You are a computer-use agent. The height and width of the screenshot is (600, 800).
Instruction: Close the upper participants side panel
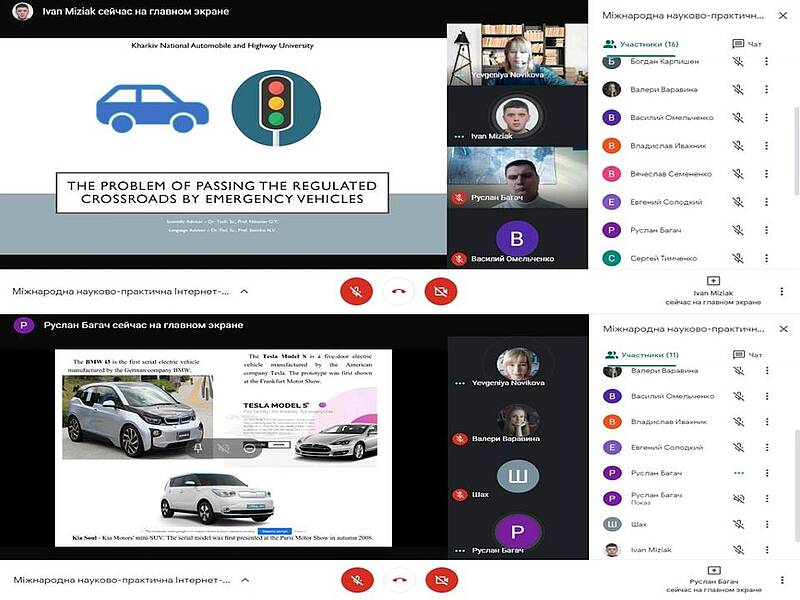[783, 16]
